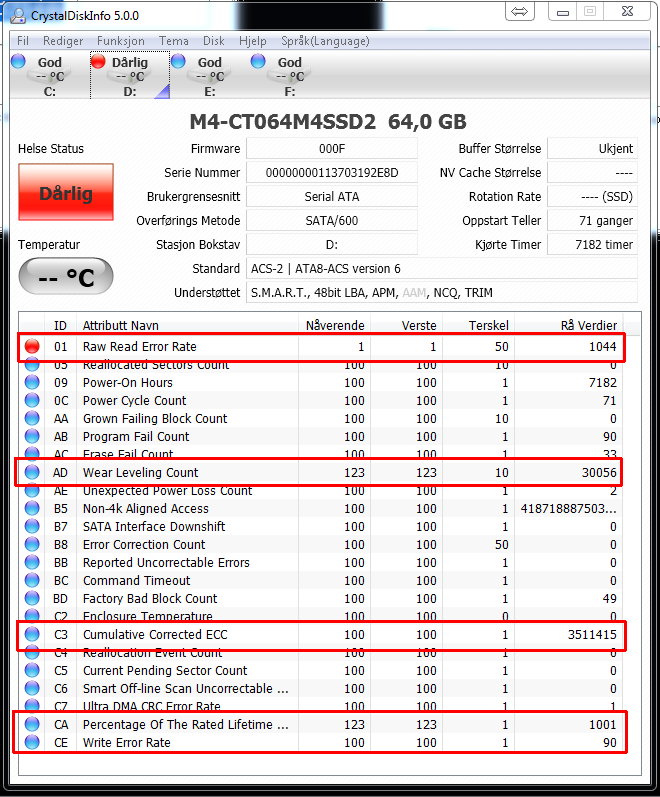Click the raw value 418718887503...

click(x=568, y=508)
